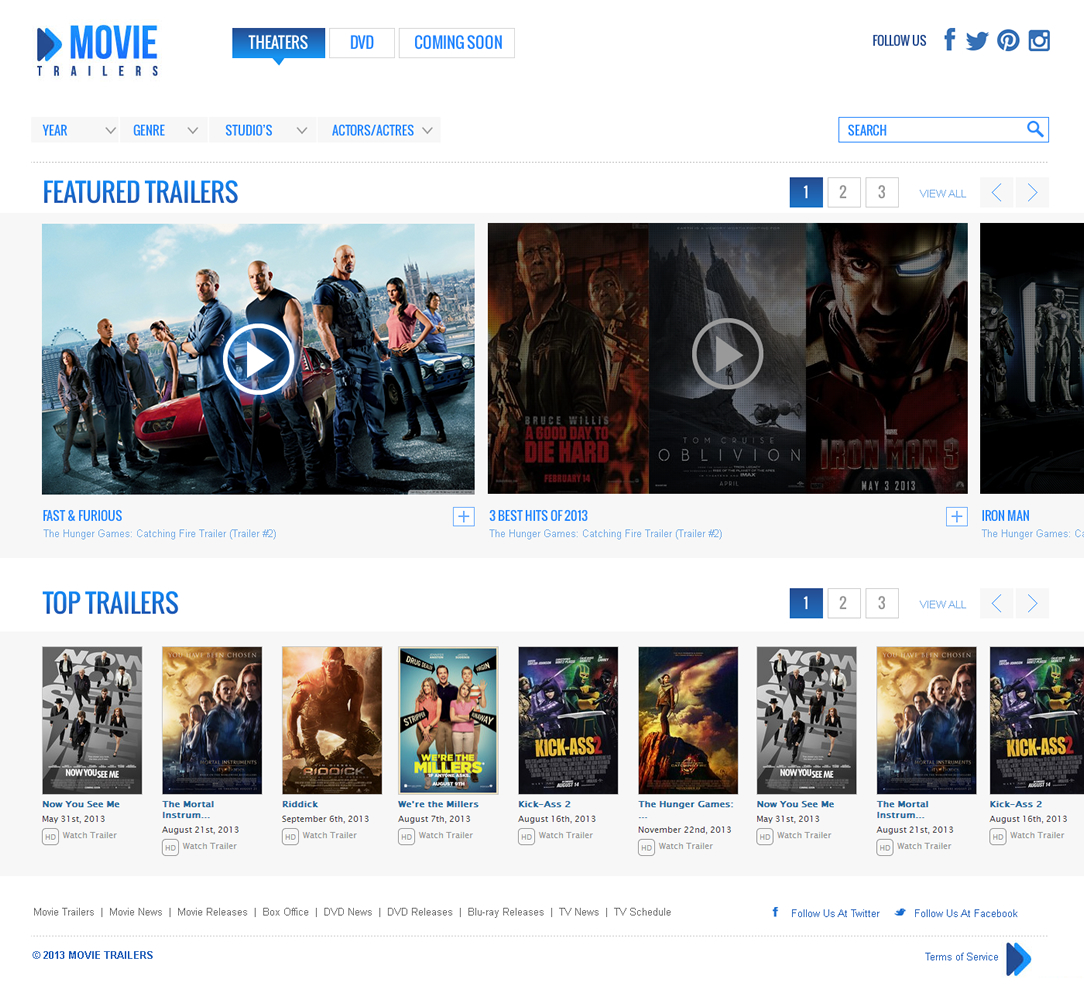
Task: Open the Blu-ray Releases footer link
Action: [x=505, y=912]
